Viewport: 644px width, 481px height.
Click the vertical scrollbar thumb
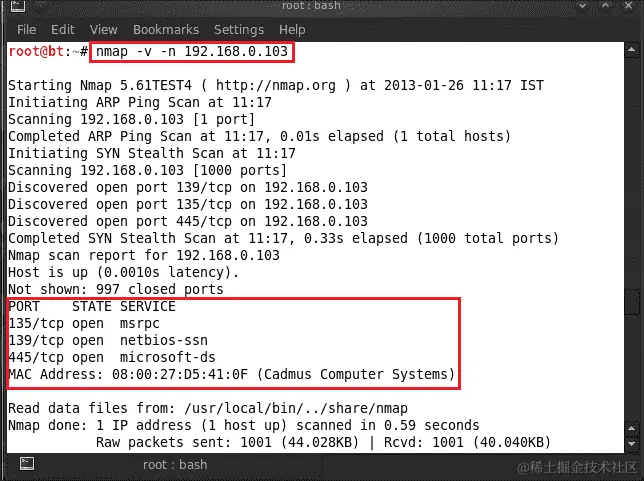(x=632, y=302)
